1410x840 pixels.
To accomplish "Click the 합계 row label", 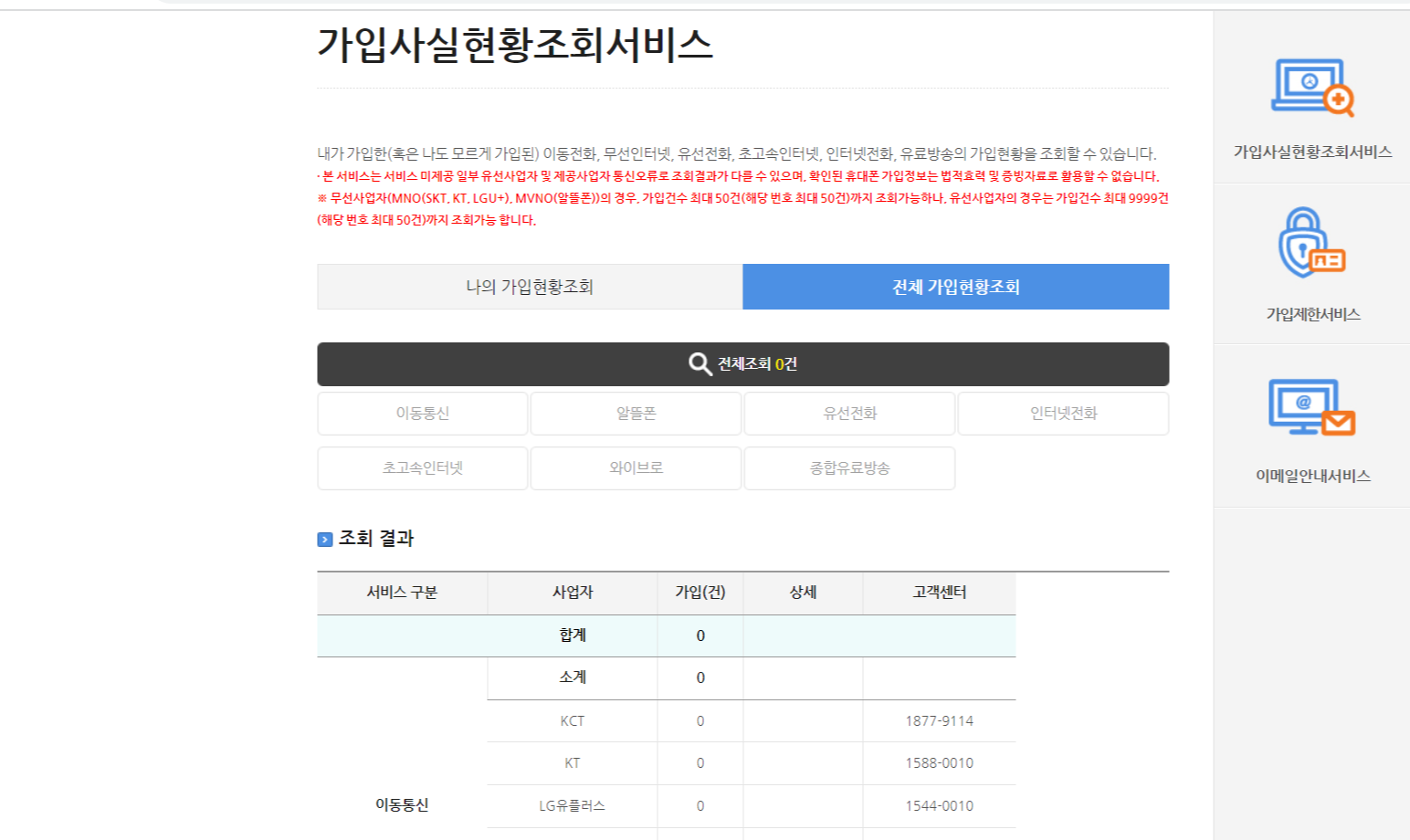I will 573,635.
